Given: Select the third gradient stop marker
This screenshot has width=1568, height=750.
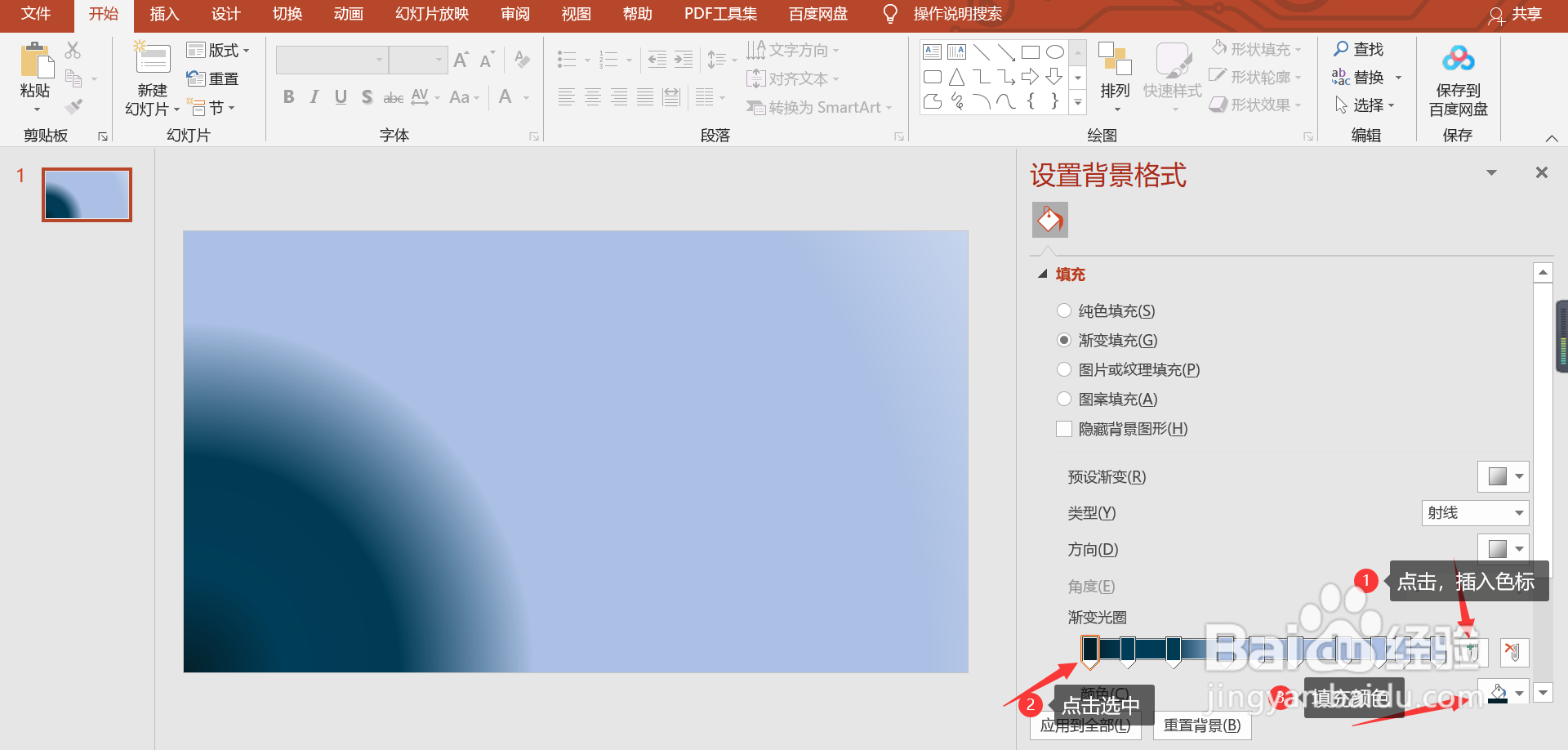Looking at the screenshot, I should [x=1174, y=652].
